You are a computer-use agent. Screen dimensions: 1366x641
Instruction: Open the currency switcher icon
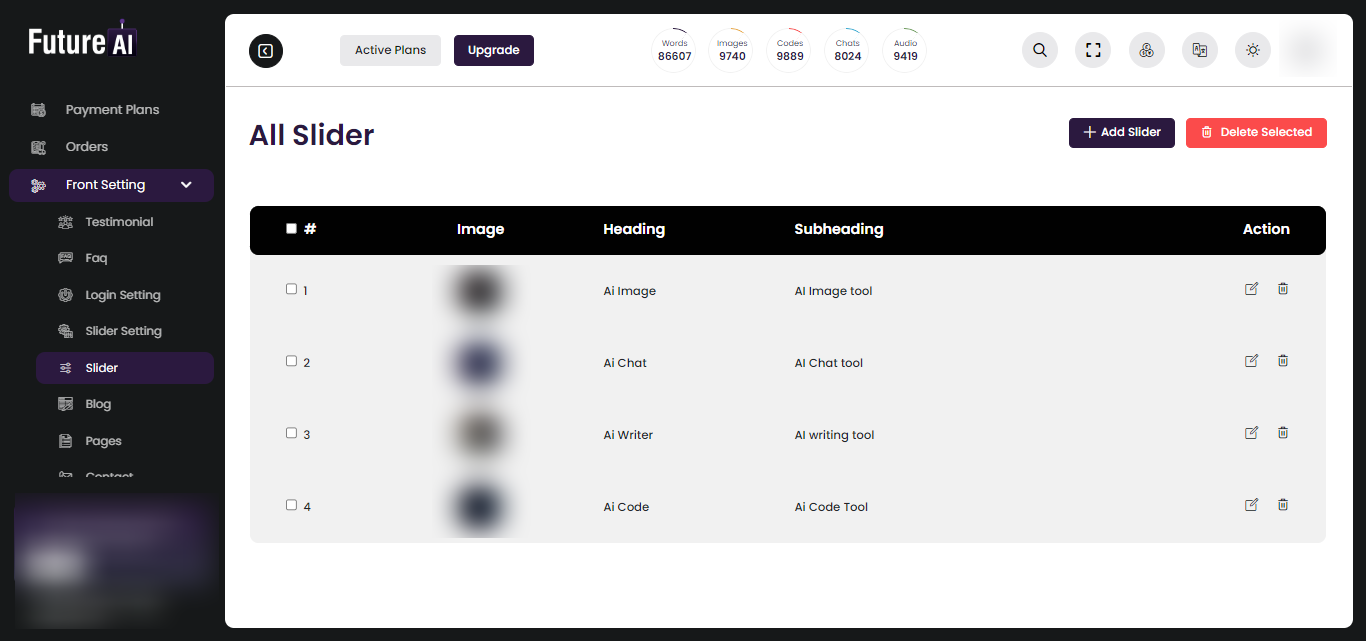[1146, 50]
